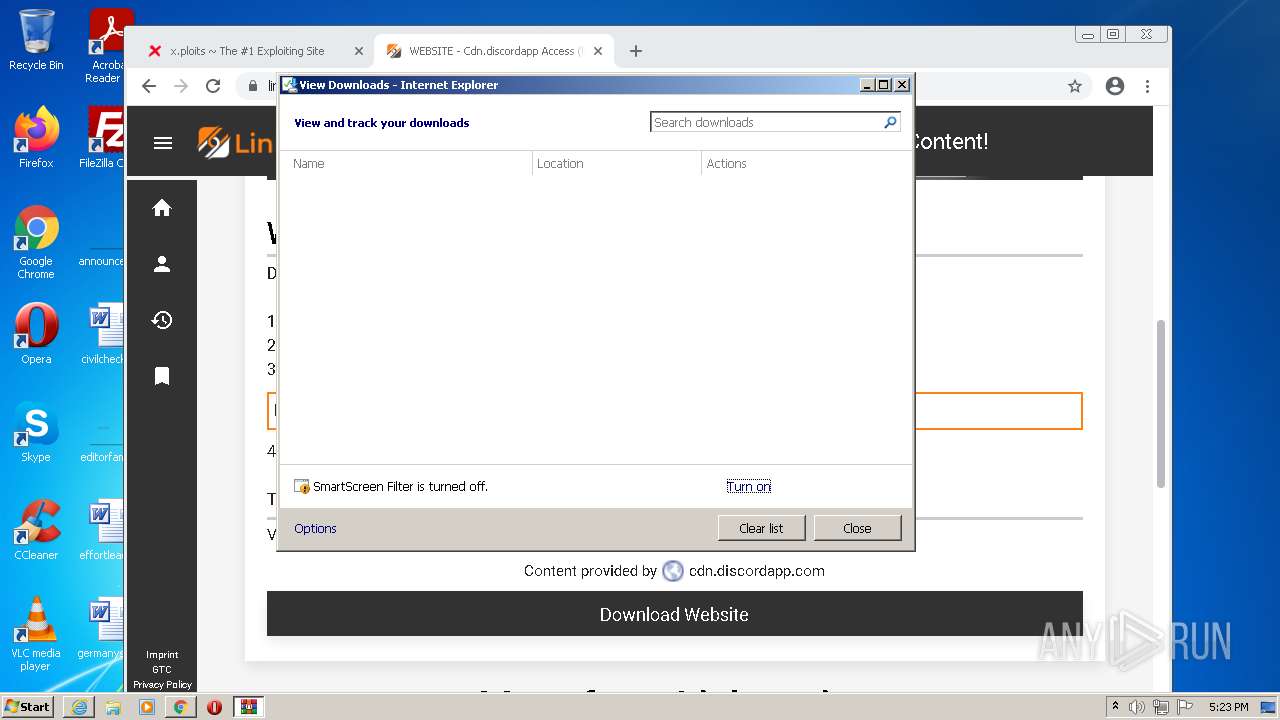Screen dimensions: 1280x720
Task: Open the Chrome three-dot menu
Action: [1148, 86]
